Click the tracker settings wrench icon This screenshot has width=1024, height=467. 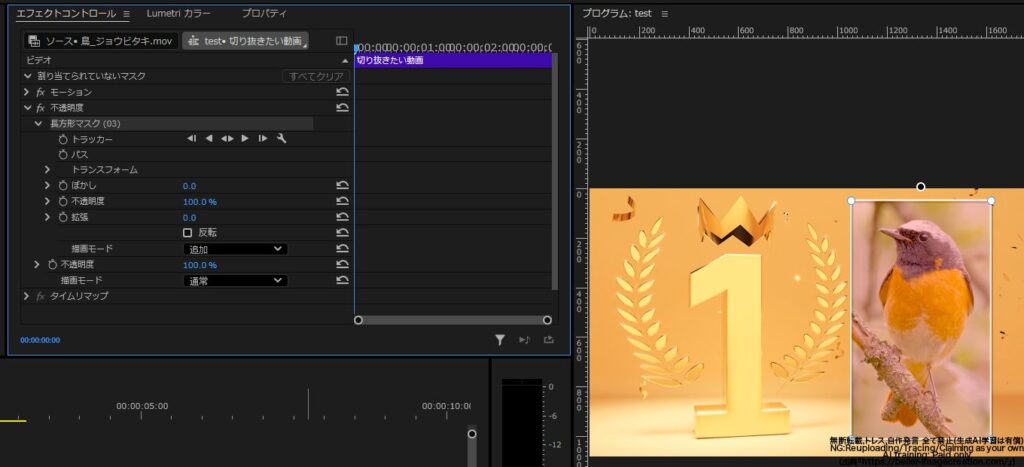click(x=281, y=138)
